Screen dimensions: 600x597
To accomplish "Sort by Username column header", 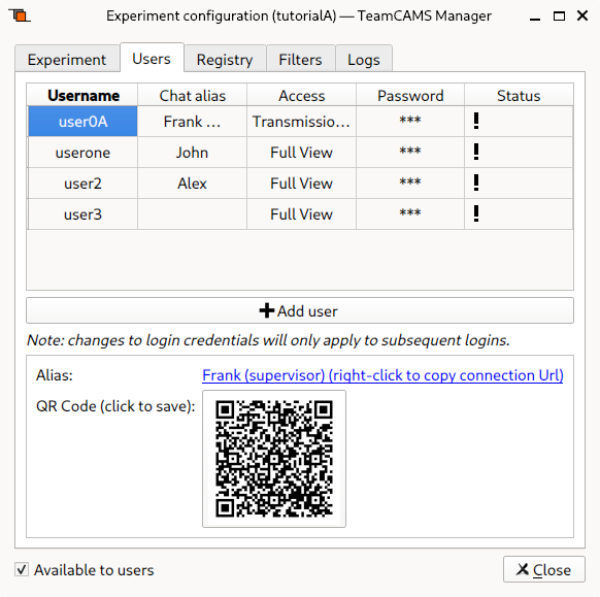I will coord(83,95).
